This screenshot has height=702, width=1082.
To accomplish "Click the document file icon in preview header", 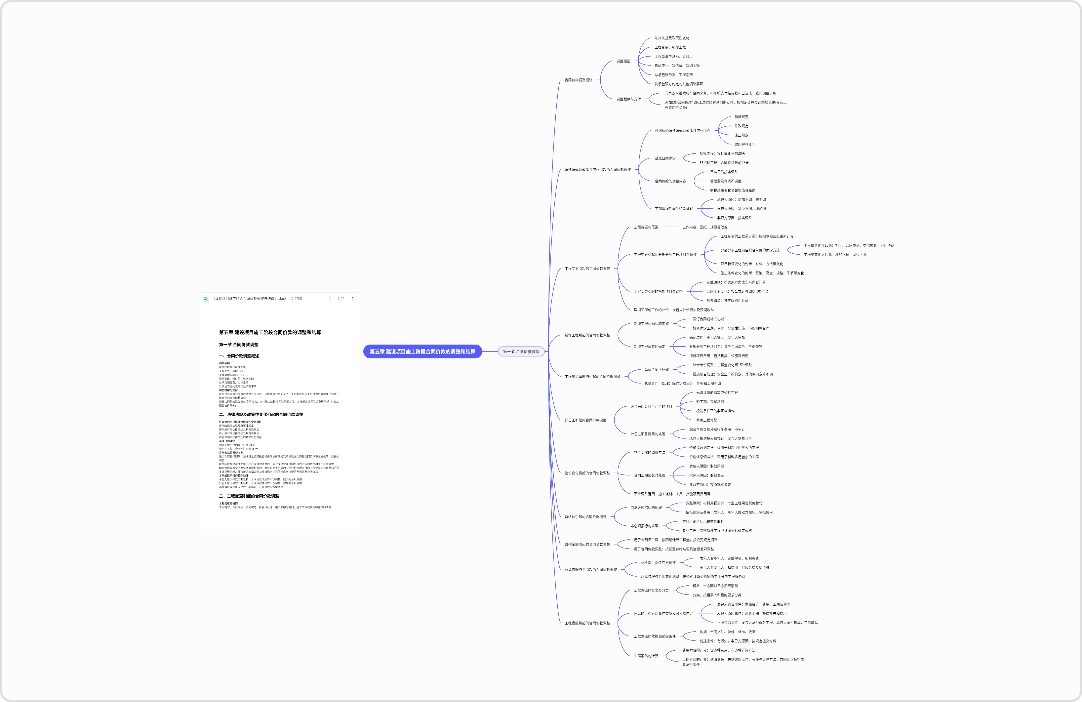I will [206, 298].
